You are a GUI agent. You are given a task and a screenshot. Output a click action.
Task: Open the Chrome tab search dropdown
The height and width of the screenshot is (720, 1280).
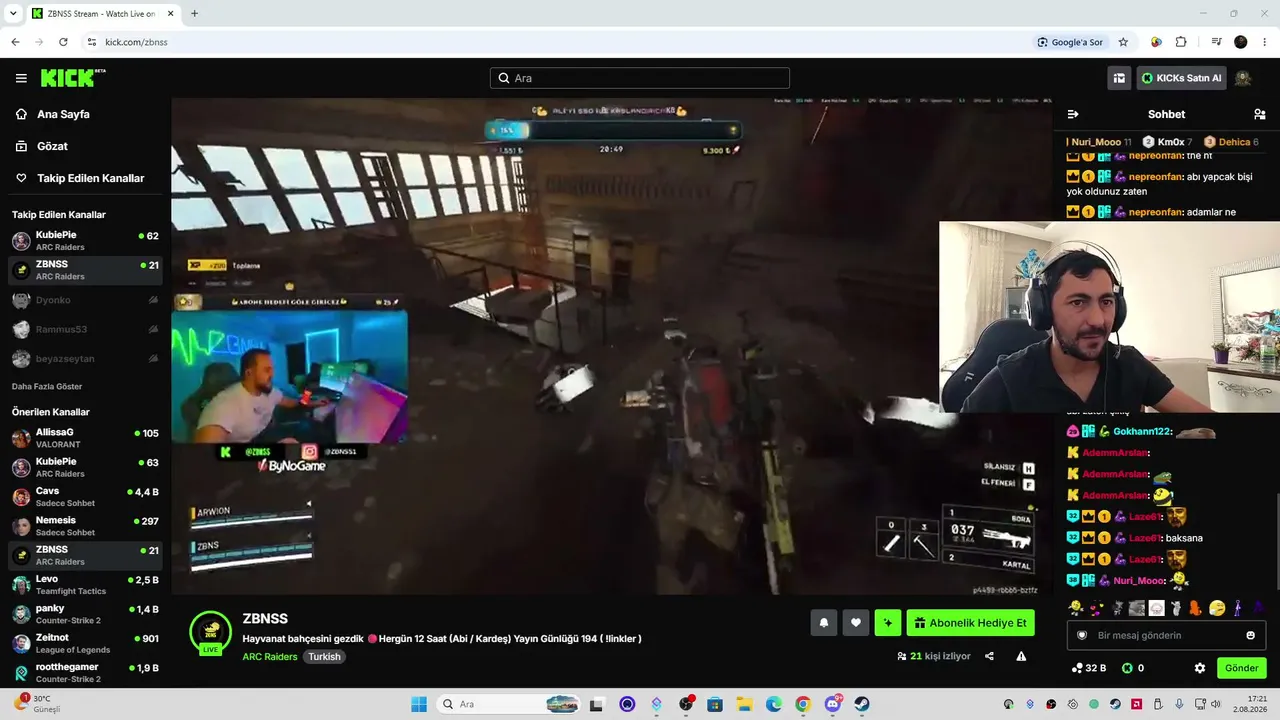[13, 14]
